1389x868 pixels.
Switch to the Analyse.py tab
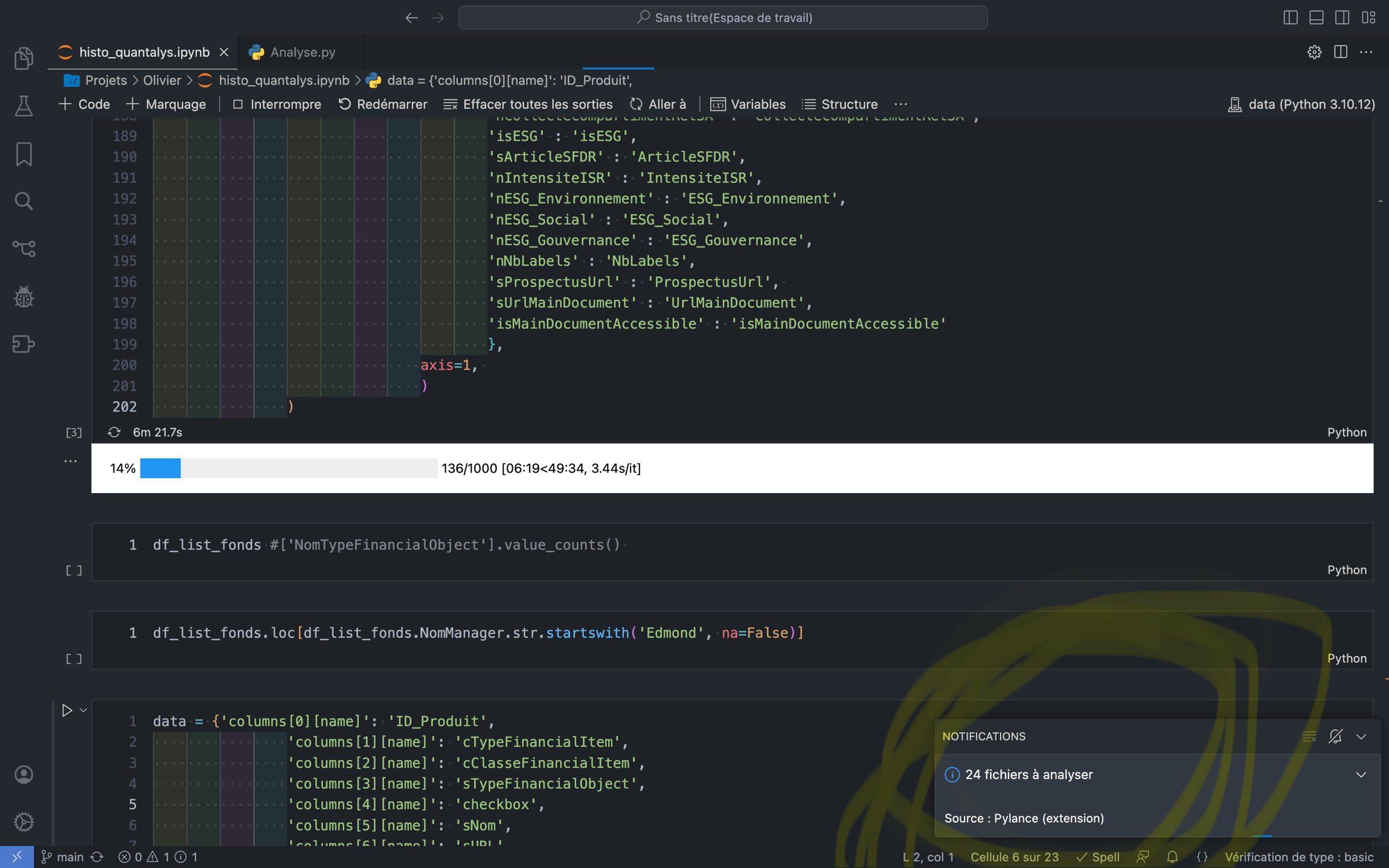tap(302, 52)
